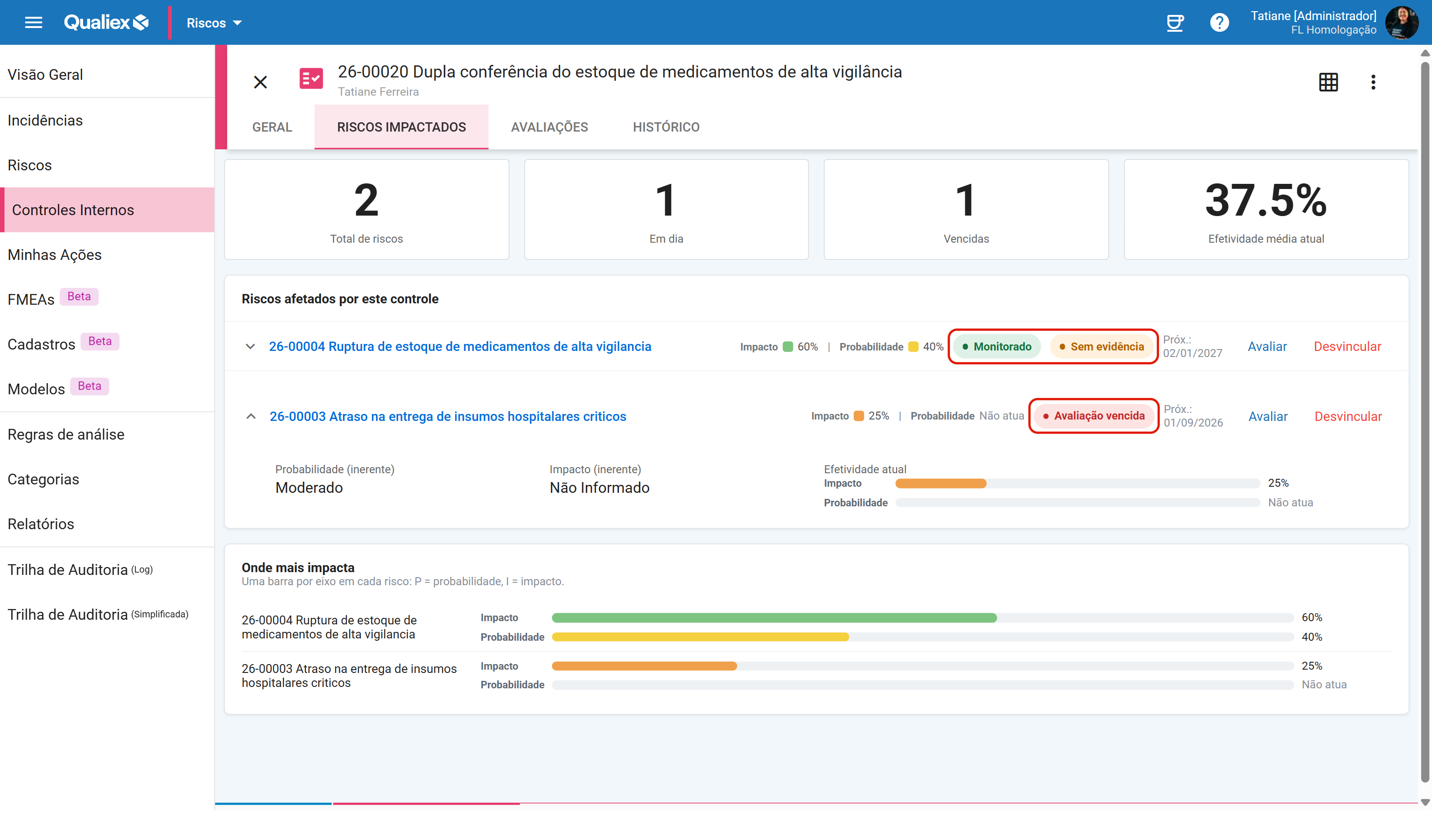Collapse risk 26-00003 Atraso na entrega row
Viewport: 1432px width, 840px height.
[x=251, y=416]
